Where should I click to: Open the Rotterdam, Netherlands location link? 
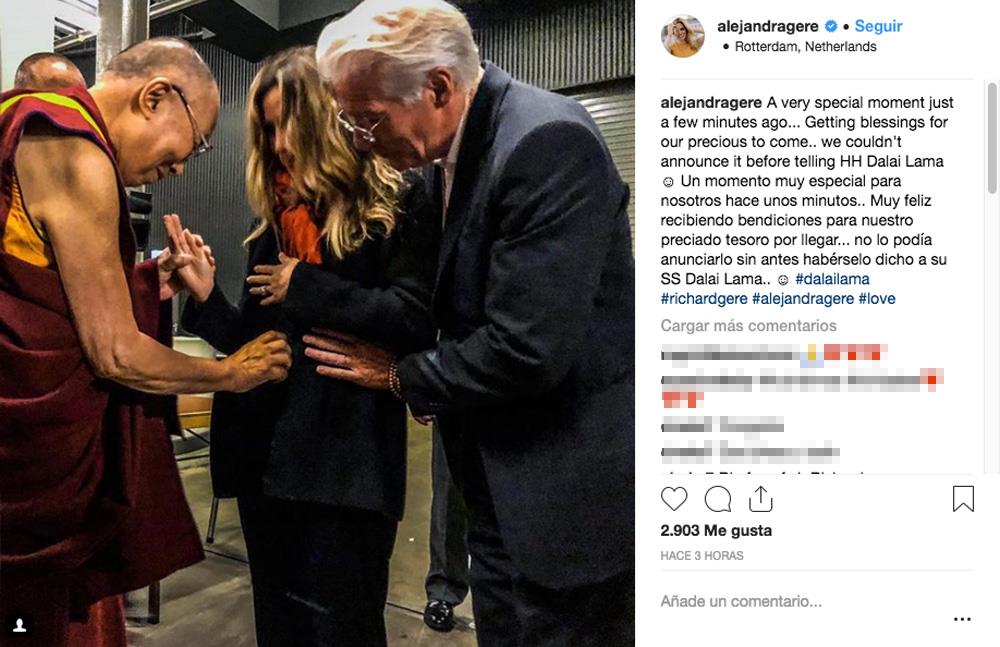(805, 47)
